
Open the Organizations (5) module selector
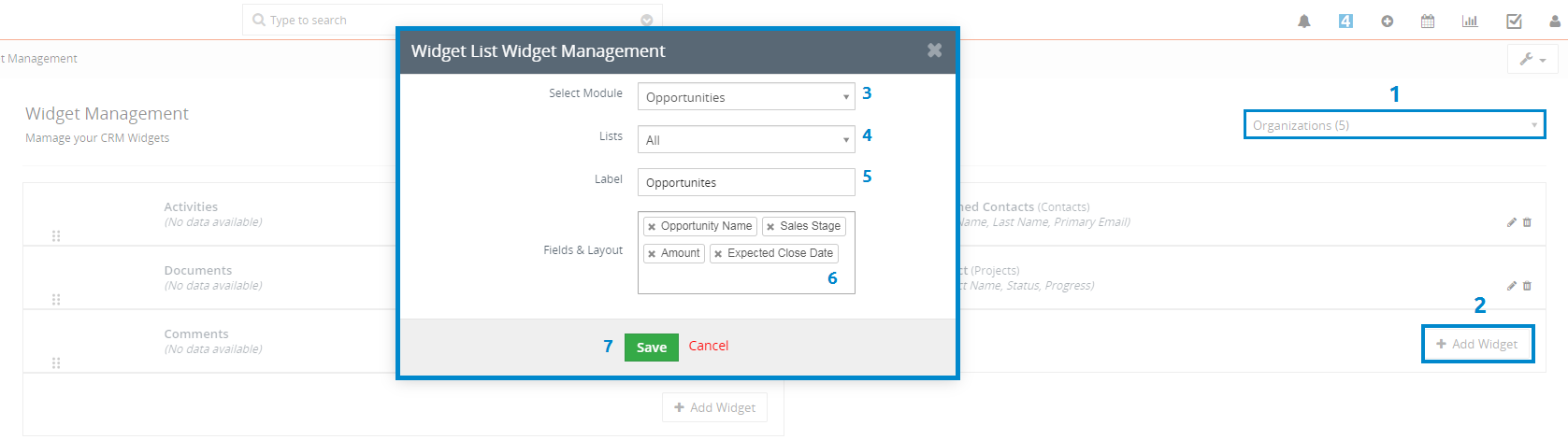tap(1394, 125)
